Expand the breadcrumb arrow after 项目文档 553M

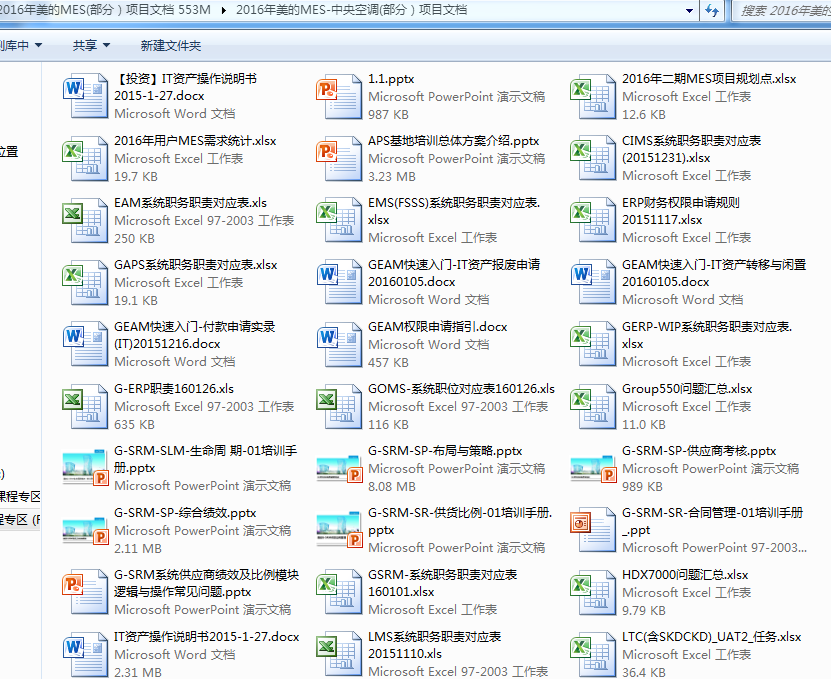pos(224,10)
